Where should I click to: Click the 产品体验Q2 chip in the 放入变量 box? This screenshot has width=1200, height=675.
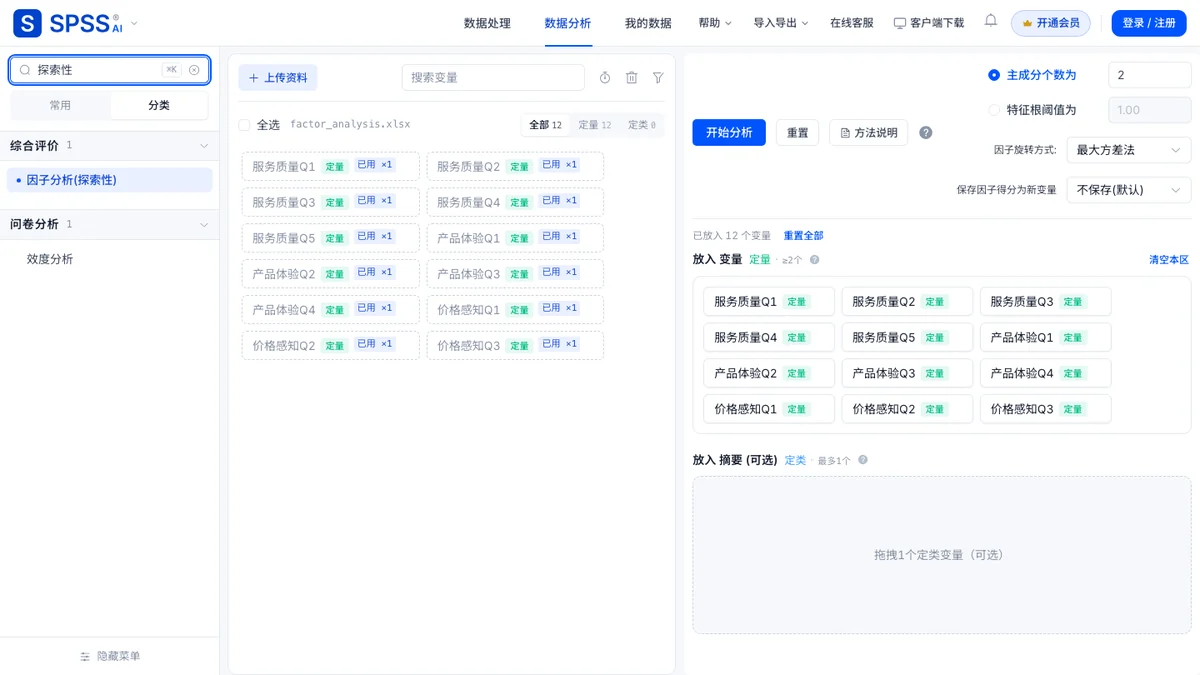(769, 373)
